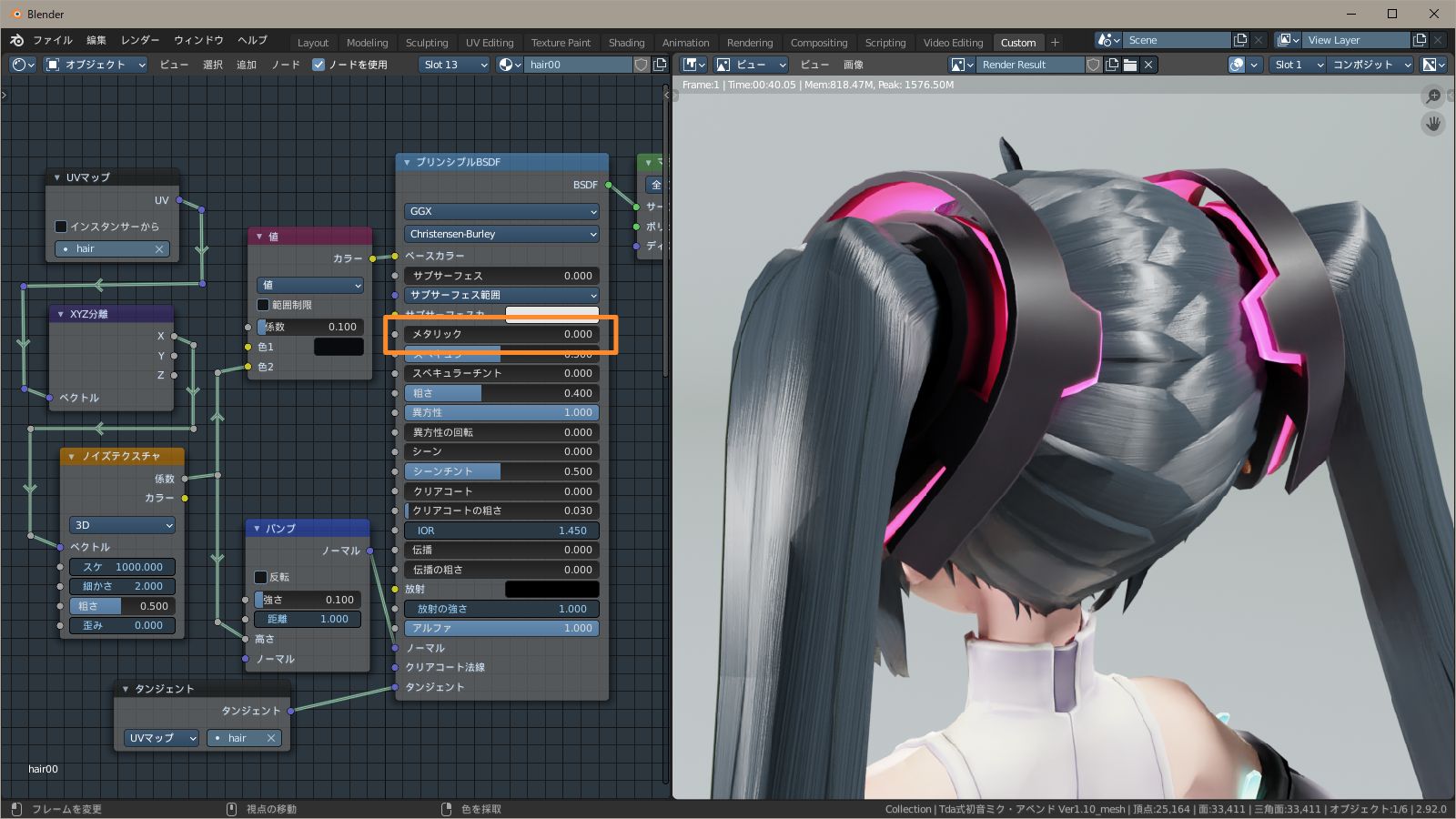Open image file with the folder icon

point(1130,65)
